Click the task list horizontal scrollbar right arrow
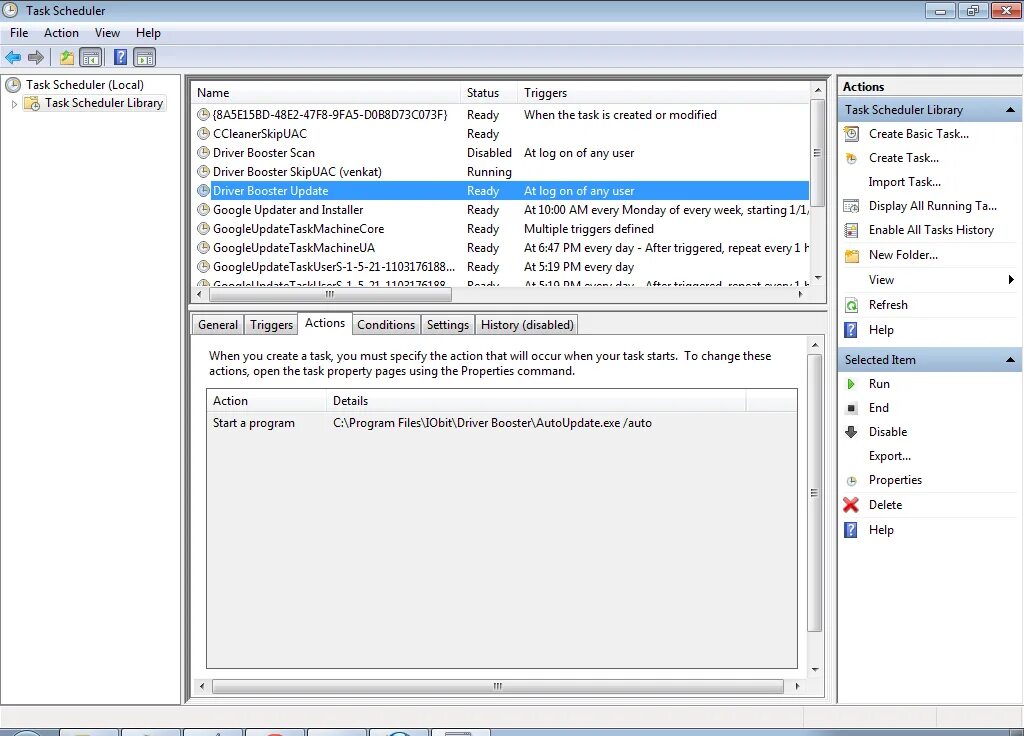The image size is (1024, 736). click(x=801, y=295)
